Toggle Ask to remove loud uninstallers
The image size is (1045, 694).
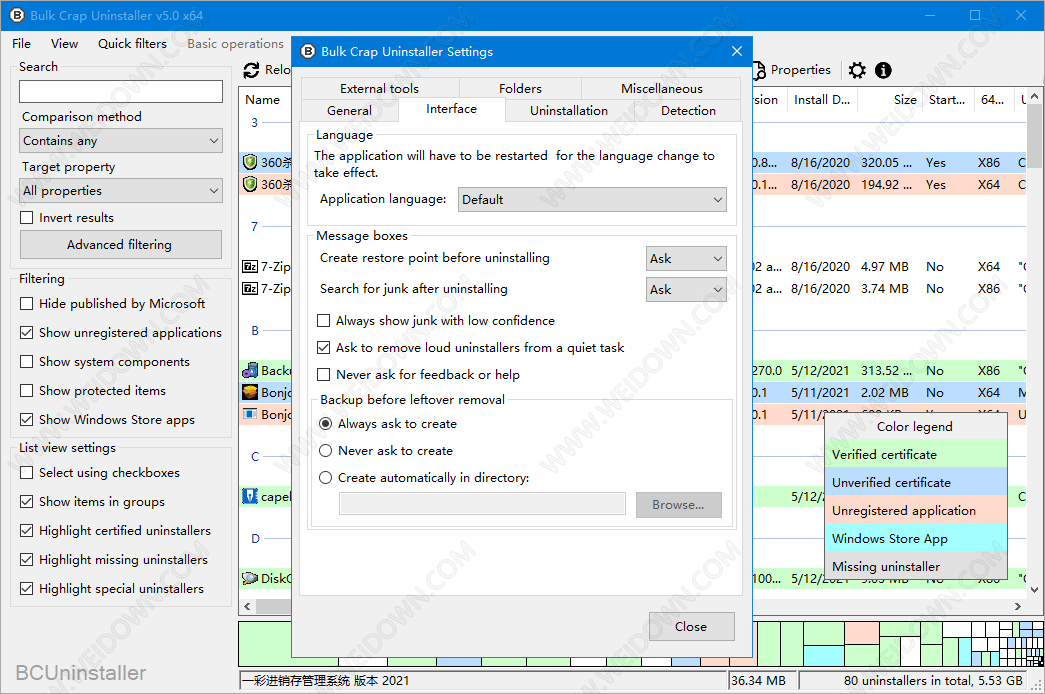[x=323, y=347]
